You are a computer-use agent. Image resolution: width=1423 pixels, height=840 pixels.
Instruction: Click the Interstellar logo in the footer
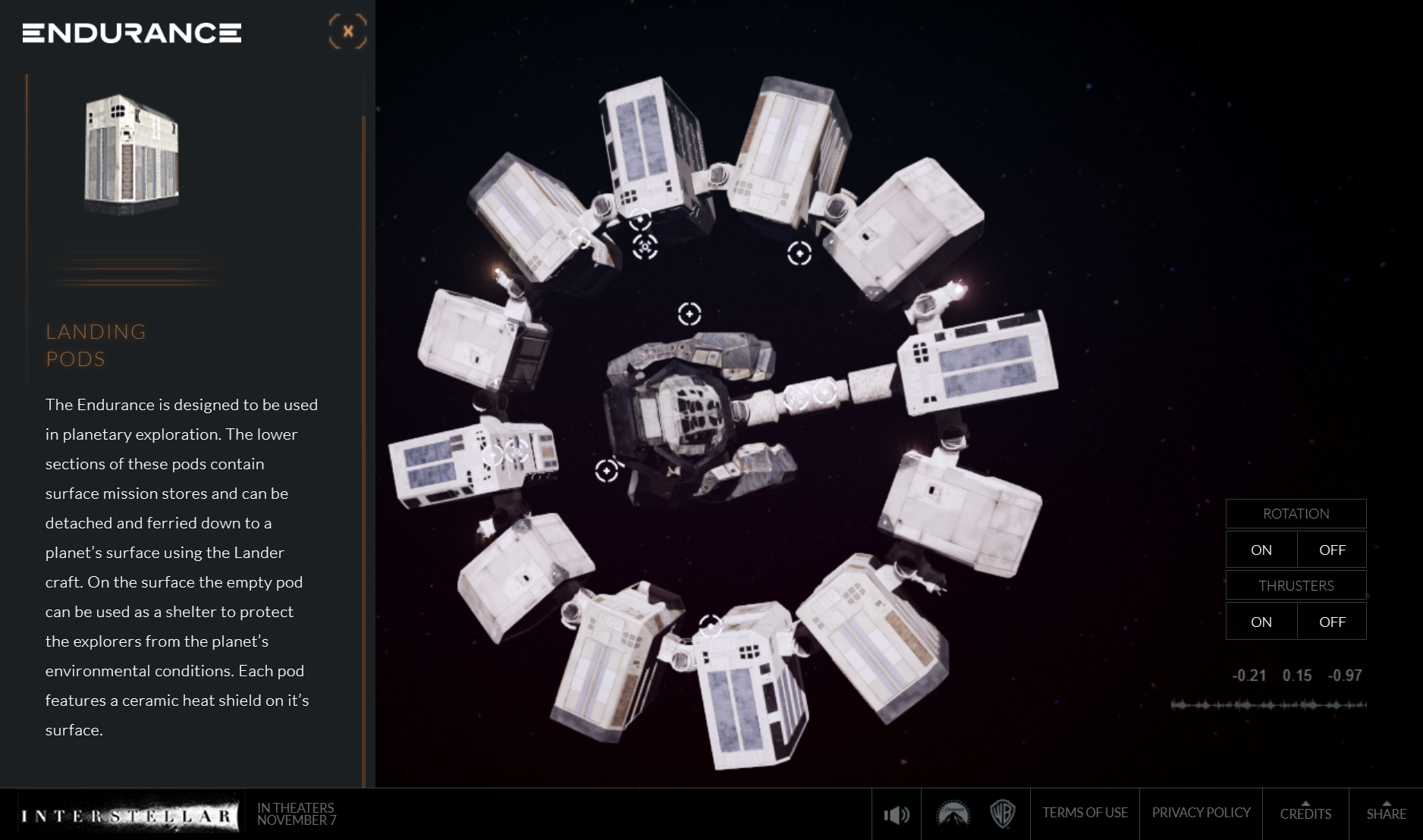[x=127, y=816]
